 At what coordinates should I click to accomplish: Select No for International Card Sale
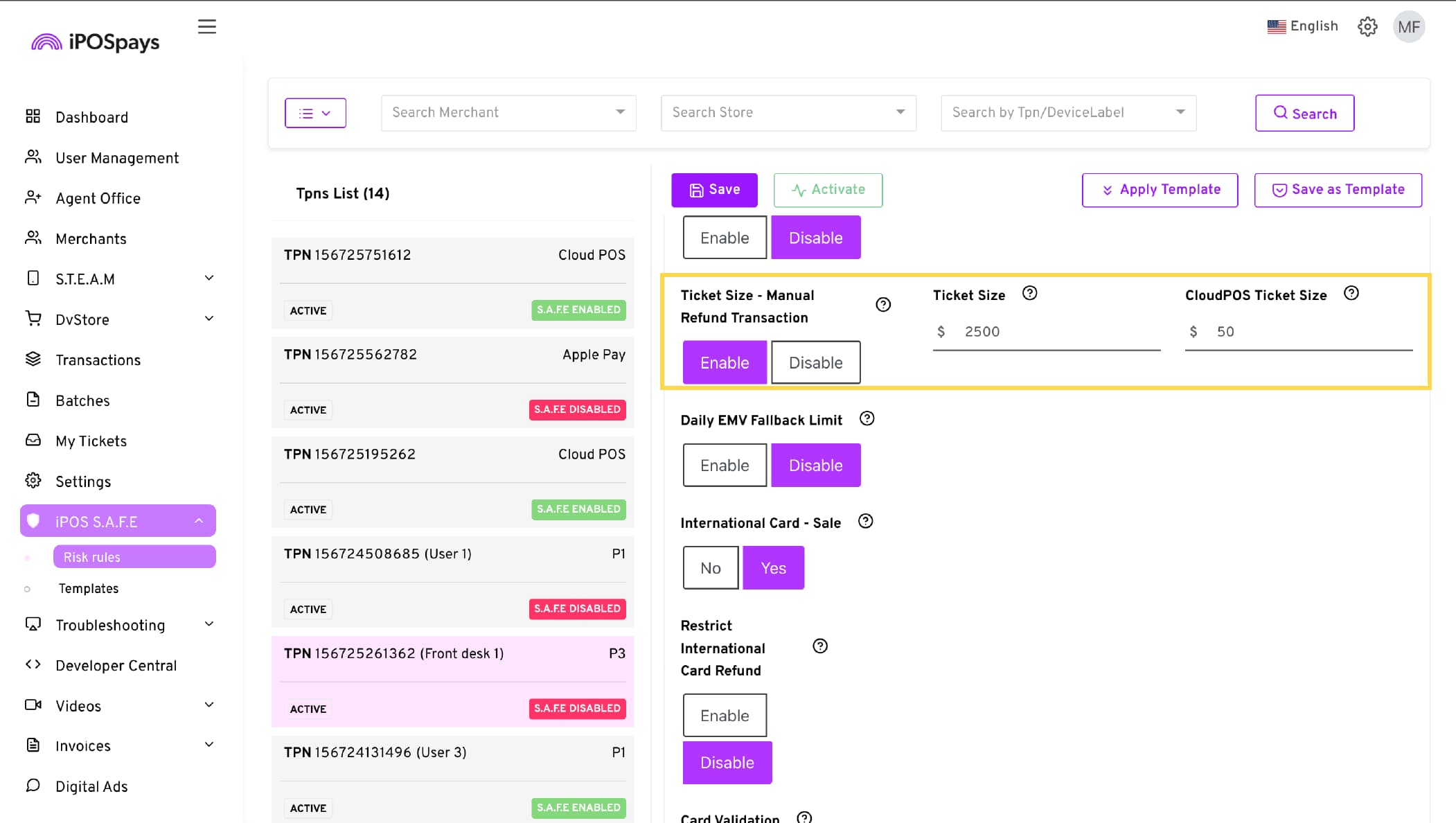(710, 568)
